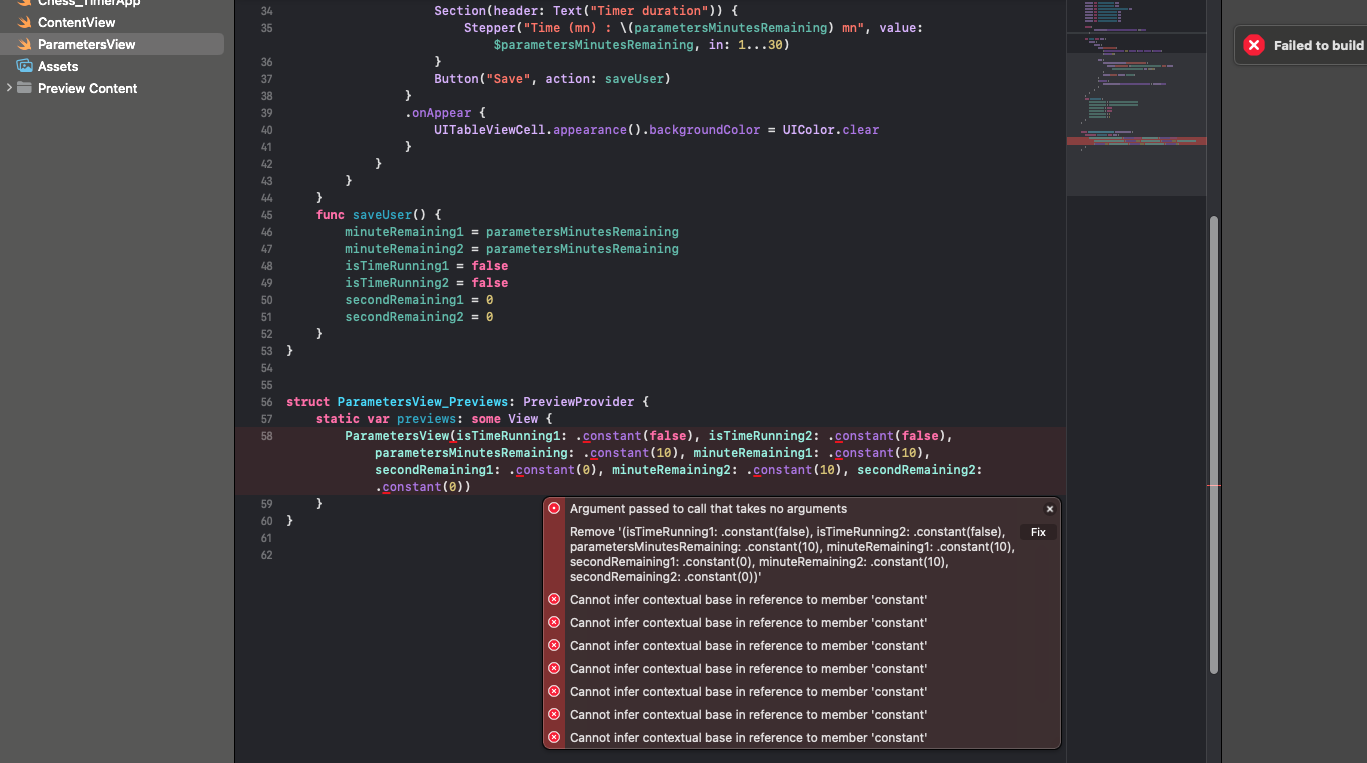Expand the Preview Content folder chevron
The image size is (1367, 763).
click(x=9, y=88)
